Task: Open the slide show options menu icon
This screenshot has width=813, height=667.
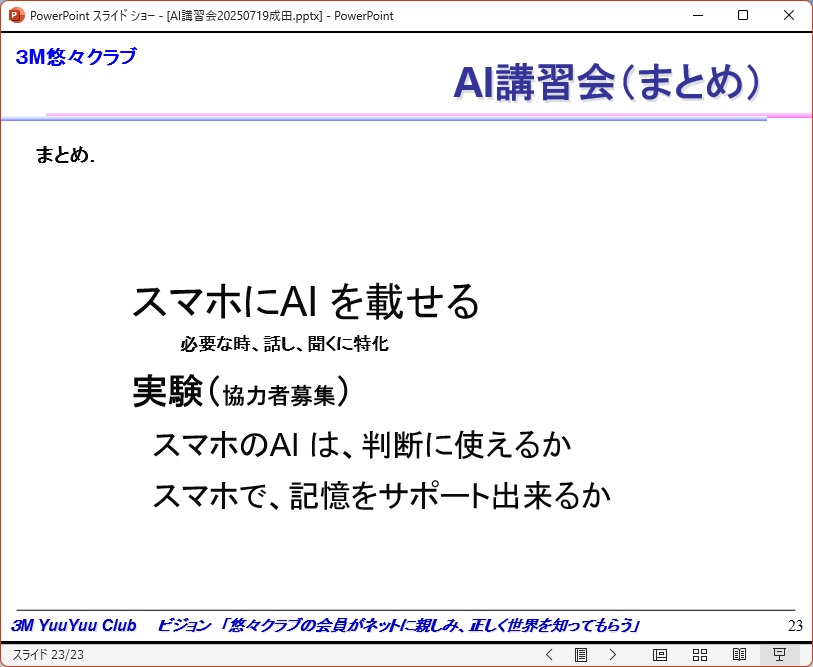Action: coord(581,655)
